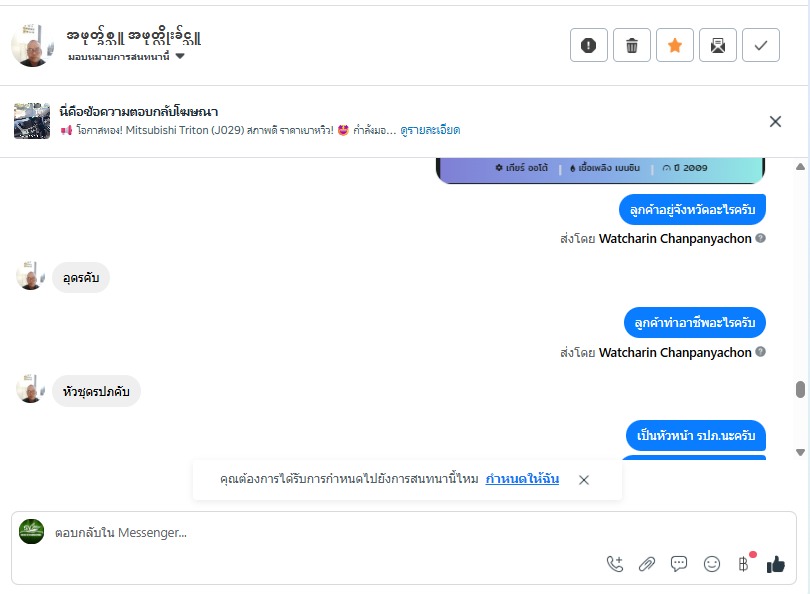The image size is (810, 594).
Task: Open the emoji picker
Action: coord(712,564)
